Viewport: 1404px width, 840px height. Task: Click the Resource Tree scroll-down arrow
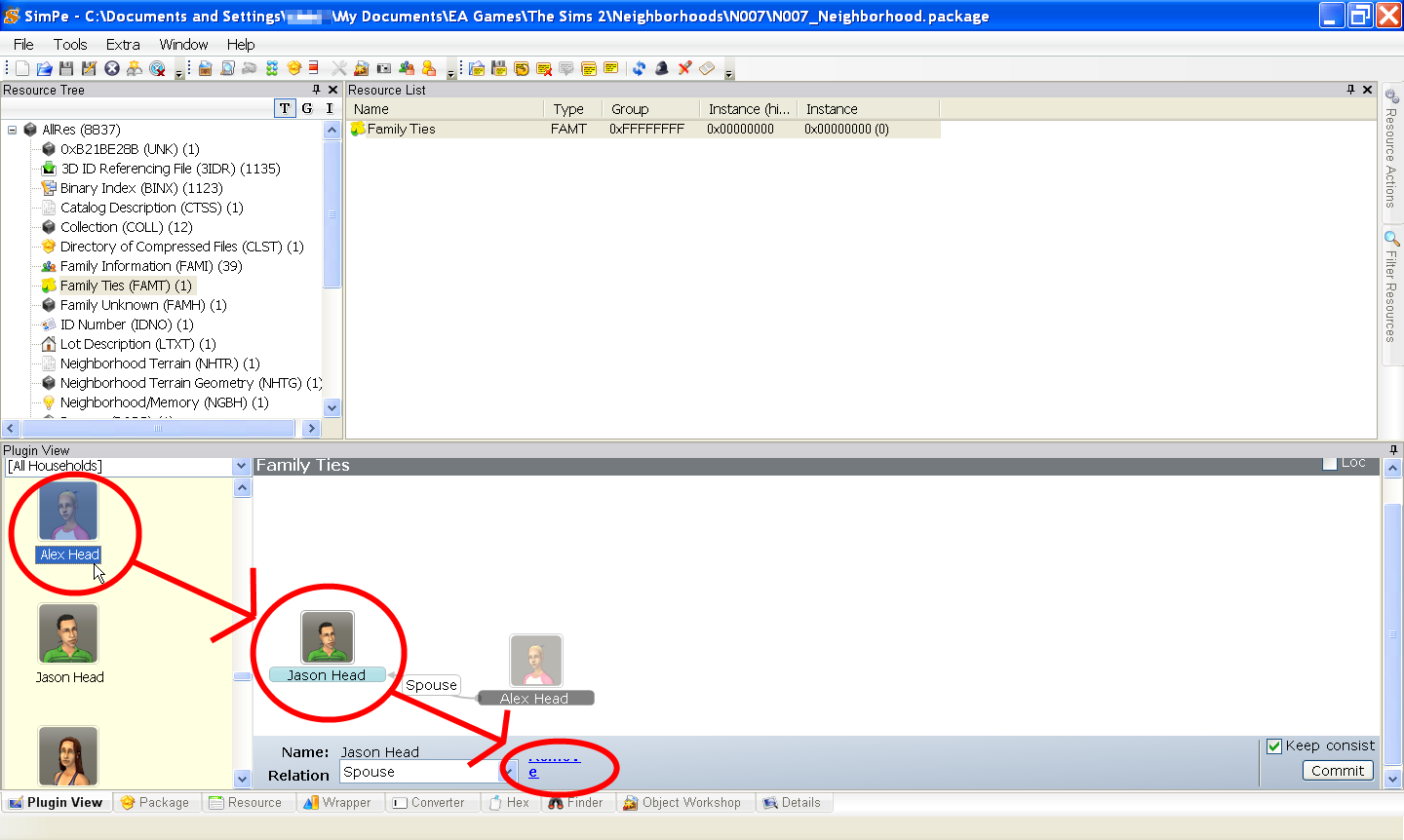click(331, 408)
